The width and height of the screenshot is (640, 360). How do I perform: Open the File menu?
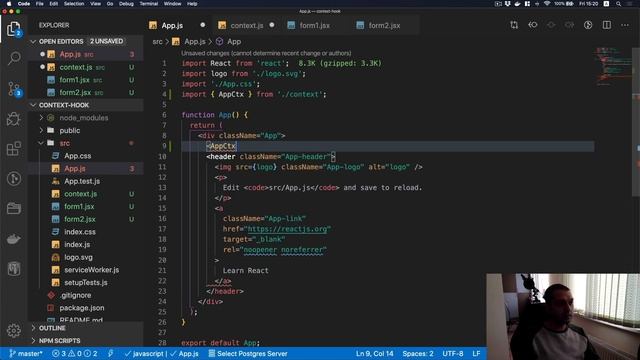tap(40, 4)
